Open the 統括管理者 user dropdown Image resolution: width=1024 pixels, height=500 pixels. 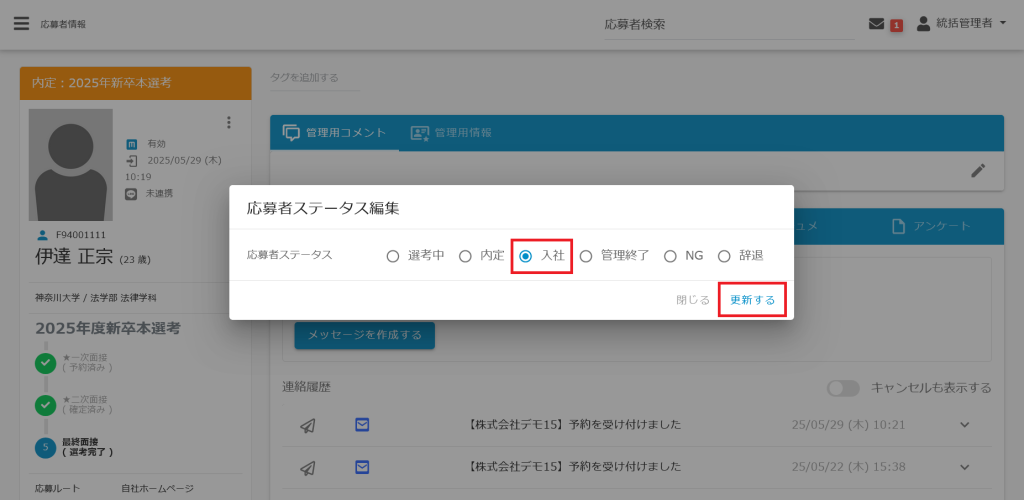(x=962, y=23)
